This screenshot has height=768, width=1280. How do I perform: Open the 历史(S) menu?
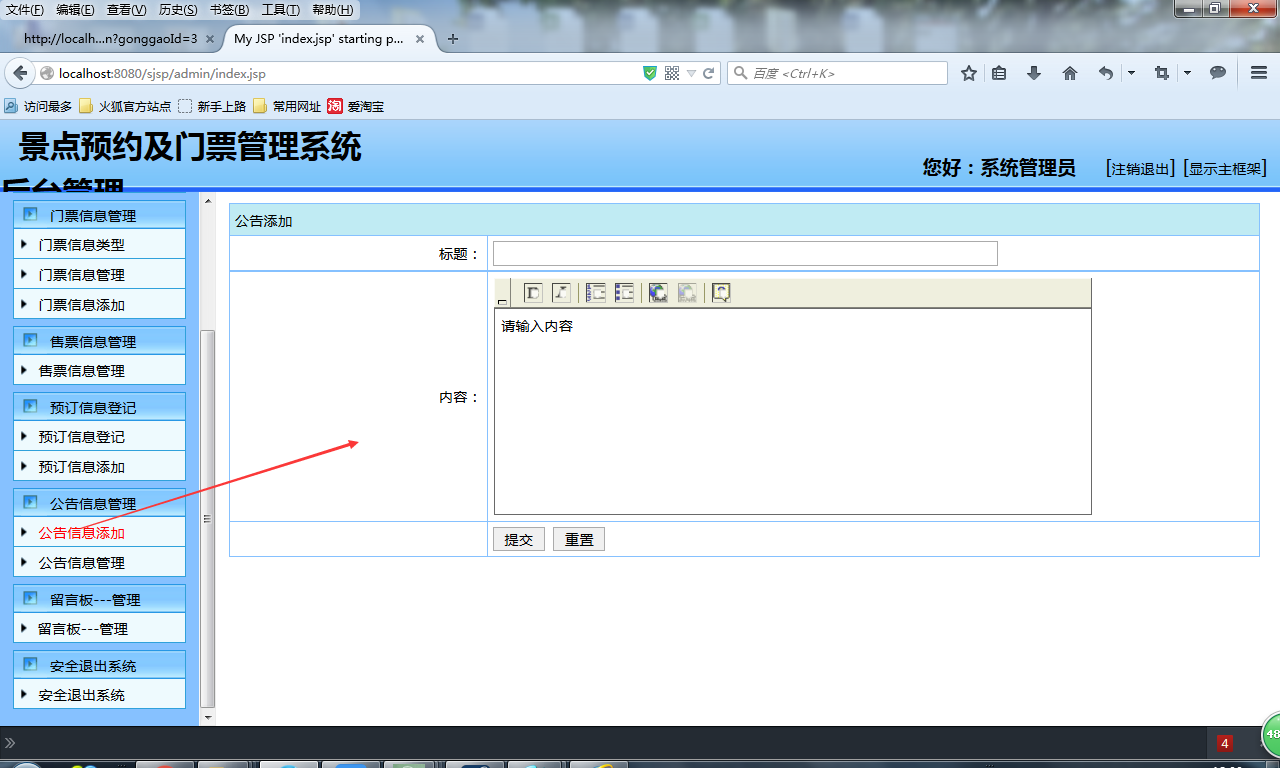(178, 10)
